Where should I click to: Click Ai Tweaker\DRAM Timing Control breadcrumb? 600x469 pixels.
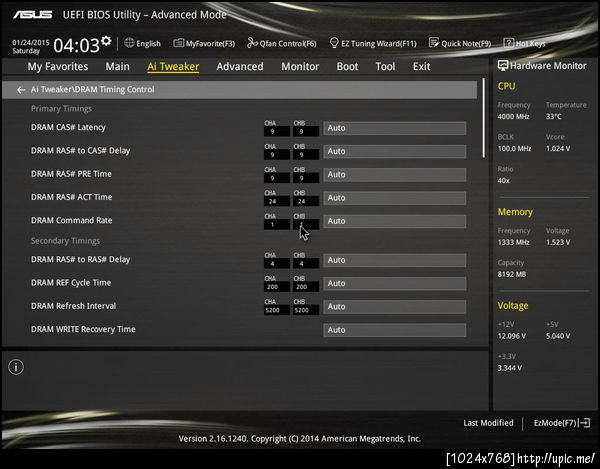(93, 90)
